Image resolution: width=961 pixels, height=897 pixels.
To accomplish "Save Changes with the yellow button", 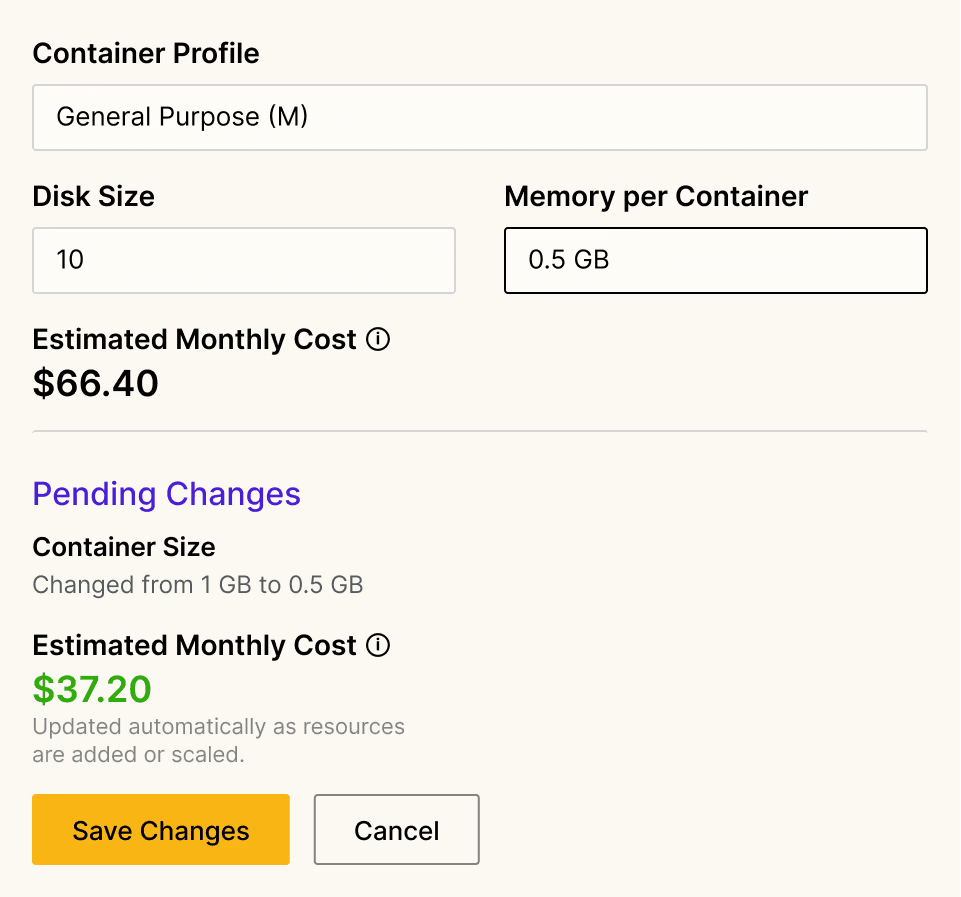I will (x=161, y=830).
